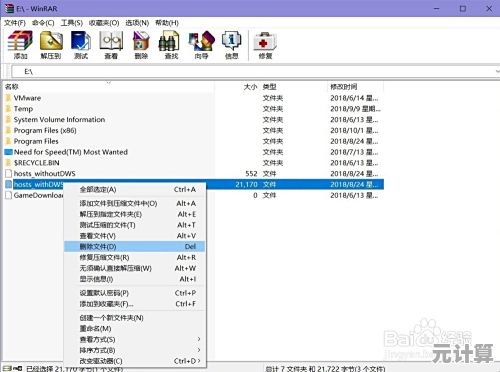
Task: Launch the 向导 (Wizard) toolbar icon
Action: point(202,45)
